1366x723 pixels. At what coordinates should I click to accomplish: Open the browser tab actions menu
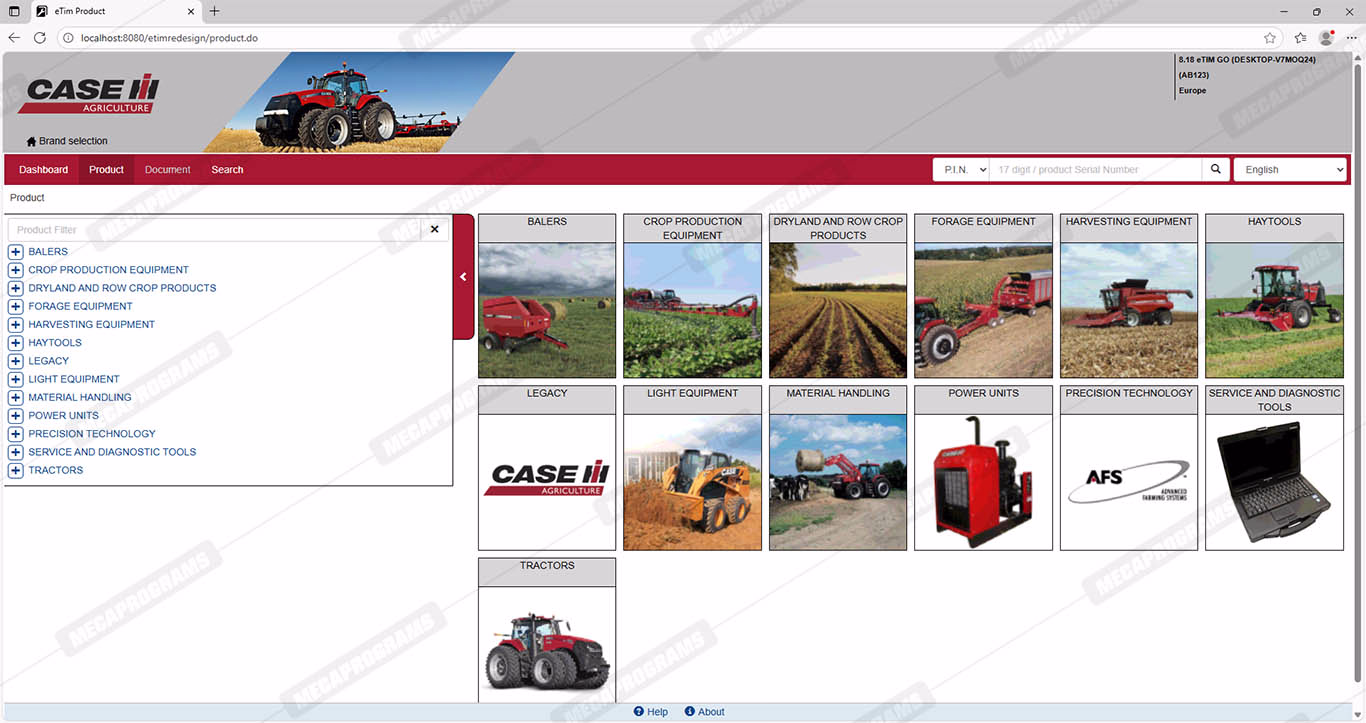pos(14,11)
